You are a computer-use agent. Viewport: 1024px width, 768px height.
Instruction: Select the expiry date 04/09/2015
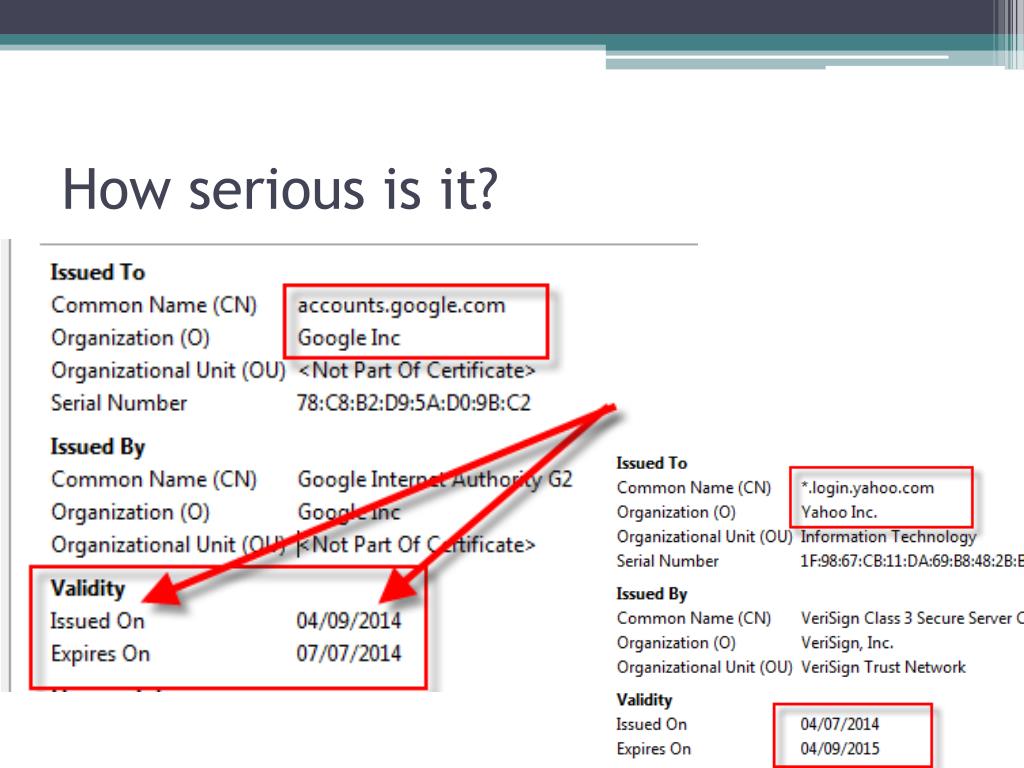pos(840,748)
